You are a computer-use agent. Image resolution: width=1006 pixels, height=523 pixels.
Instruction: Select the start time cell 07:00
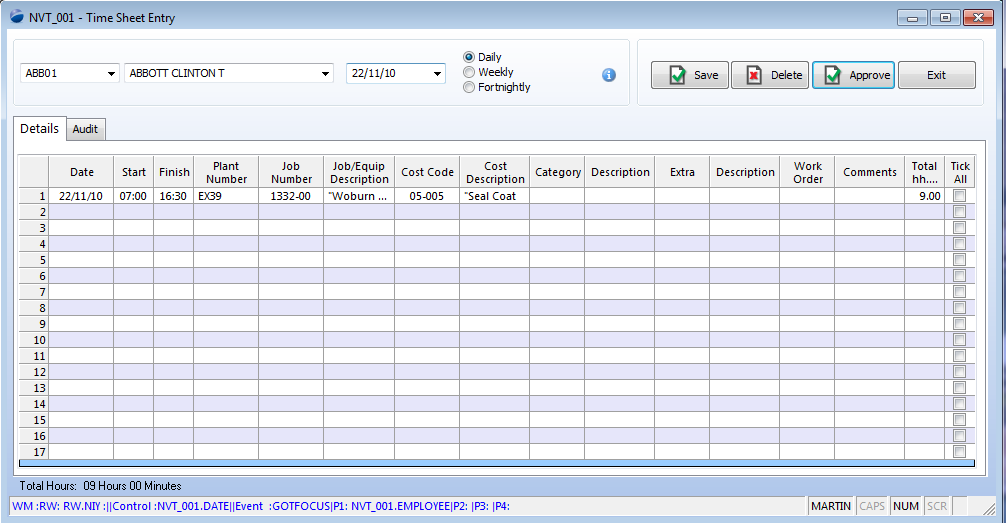pos(133,196)
